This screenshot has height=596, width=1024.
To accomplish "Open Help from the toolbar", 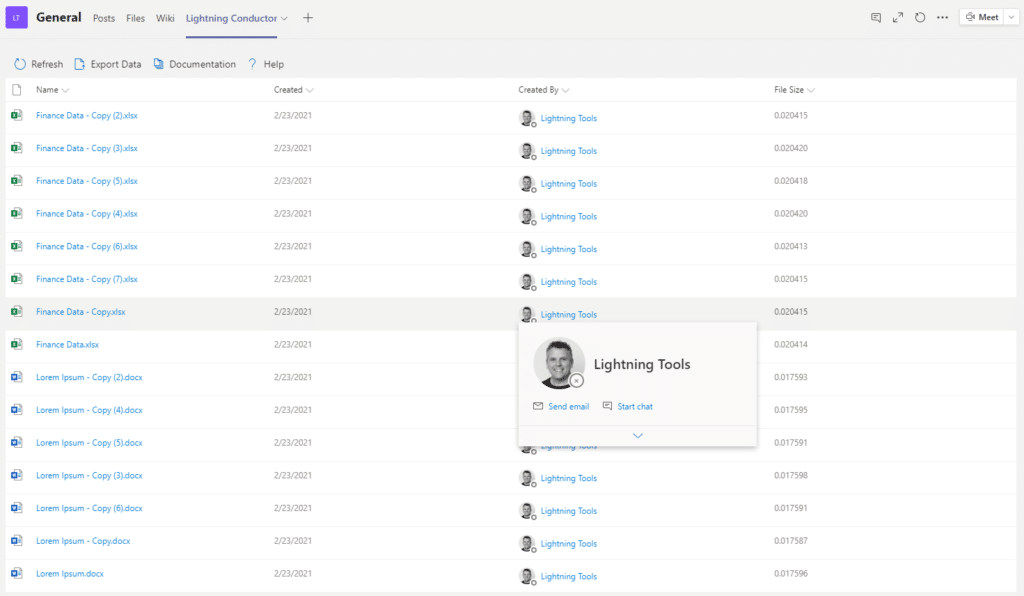I will tap(266, 64).
